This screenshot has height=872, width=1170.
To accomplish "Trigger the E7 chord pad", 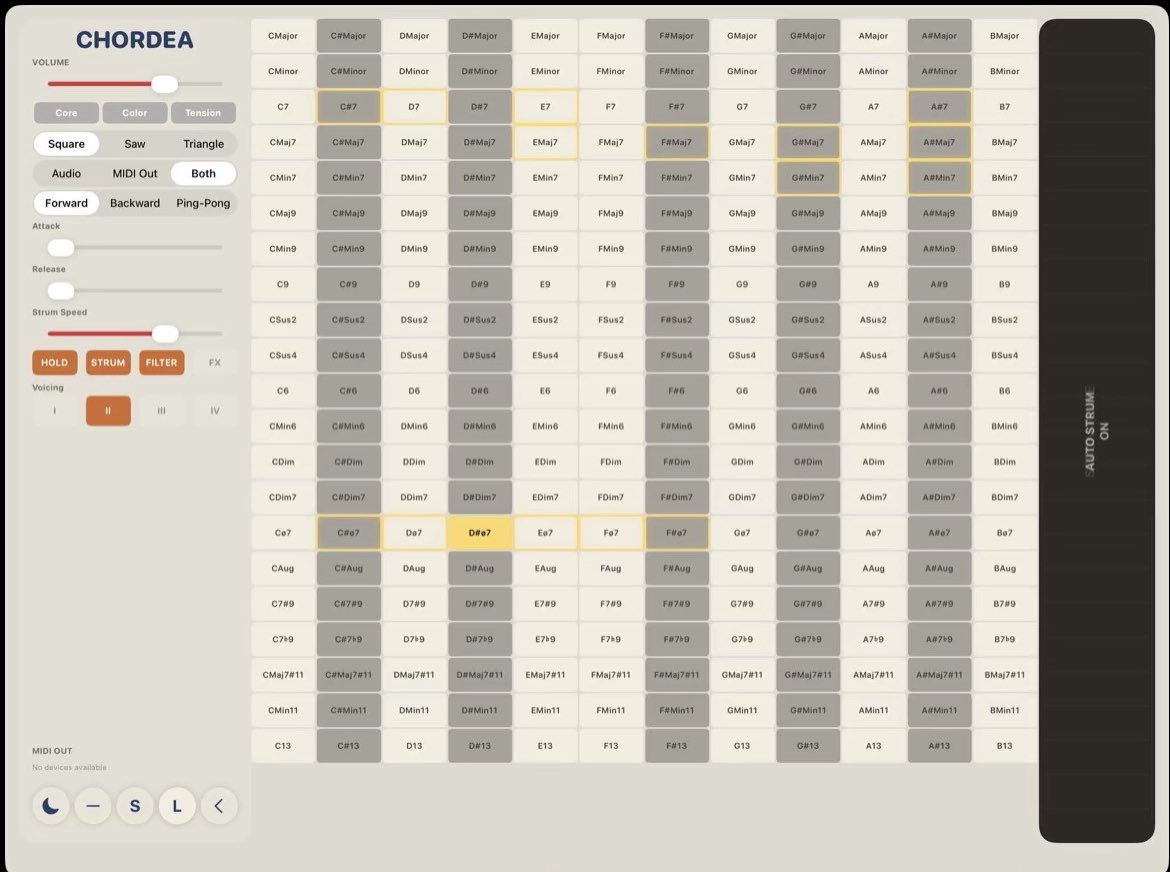I will click(x=545, y=107).
